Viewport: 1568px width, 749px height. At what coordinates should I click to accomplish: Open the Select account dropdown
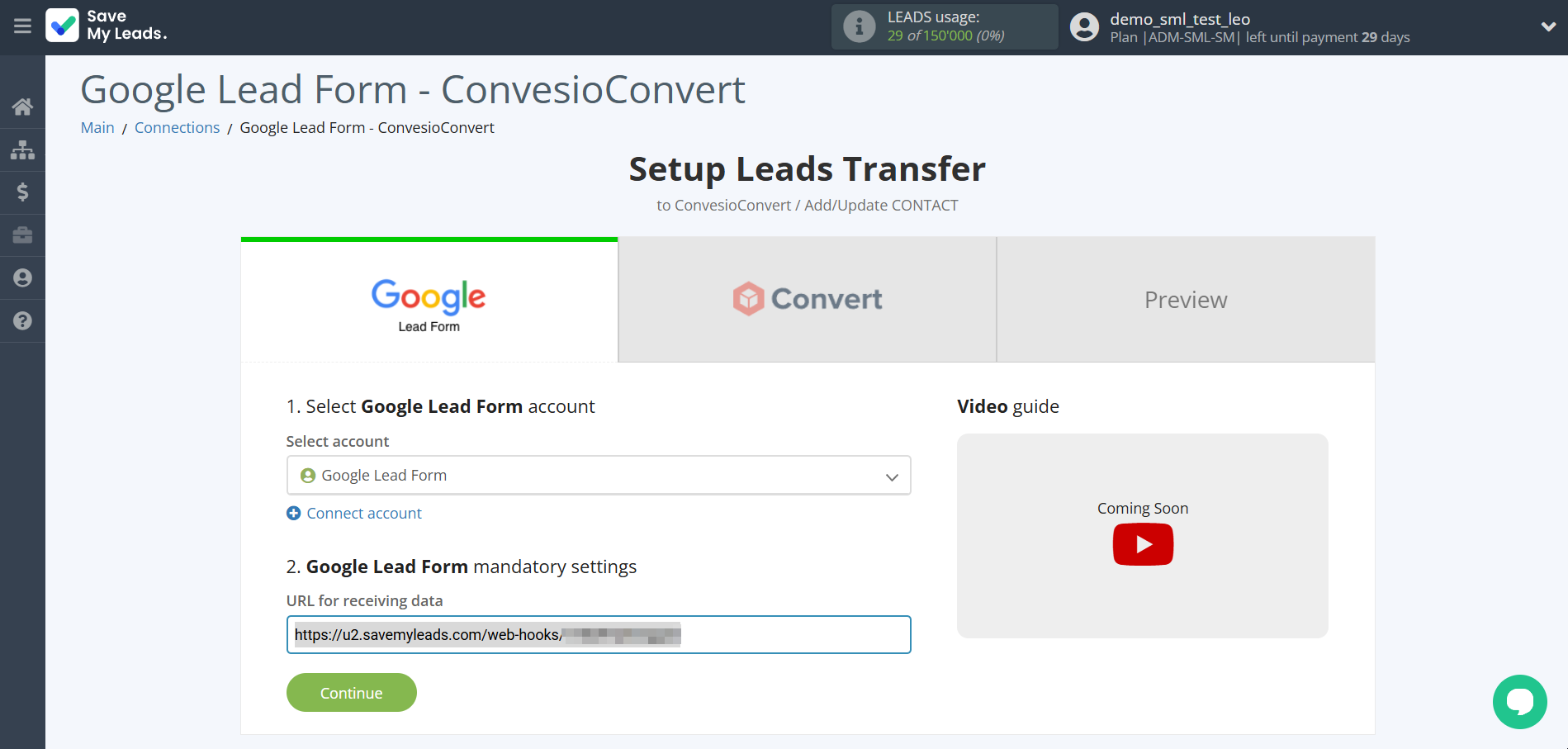(x=599, y=476)
